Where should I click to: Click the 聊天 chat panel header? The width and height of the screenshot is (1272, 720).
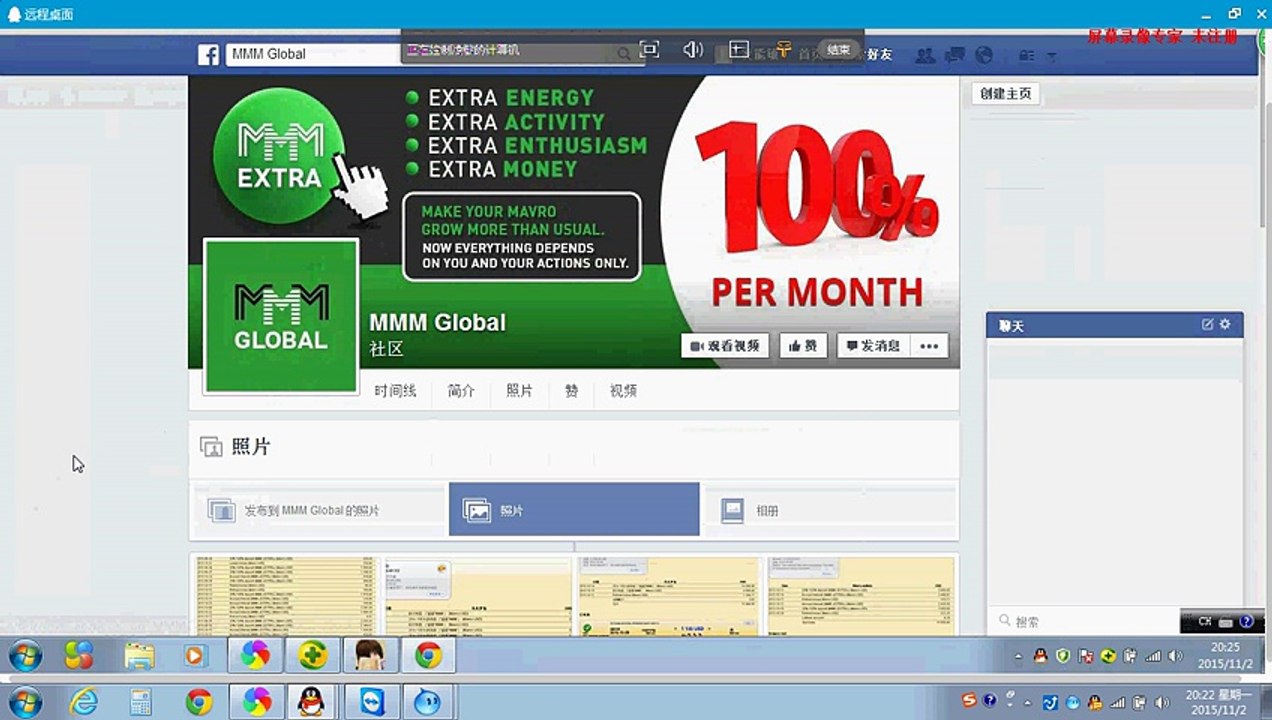[x=1115, y=326]
